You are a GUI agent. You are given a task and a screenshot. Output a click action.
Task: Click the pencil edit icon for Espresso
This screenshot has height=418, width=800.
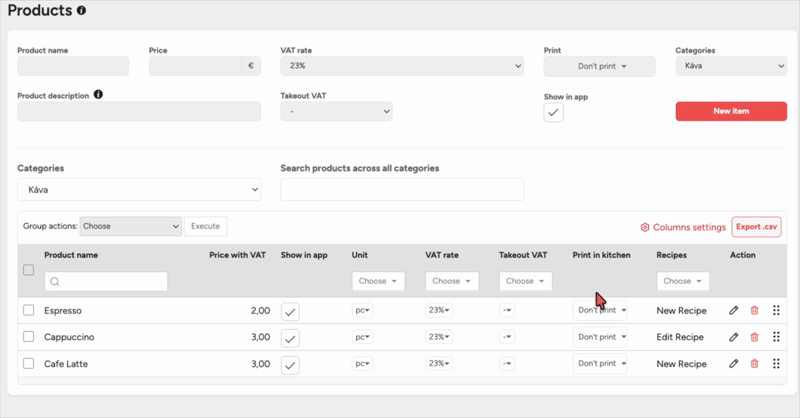[733, 310]
